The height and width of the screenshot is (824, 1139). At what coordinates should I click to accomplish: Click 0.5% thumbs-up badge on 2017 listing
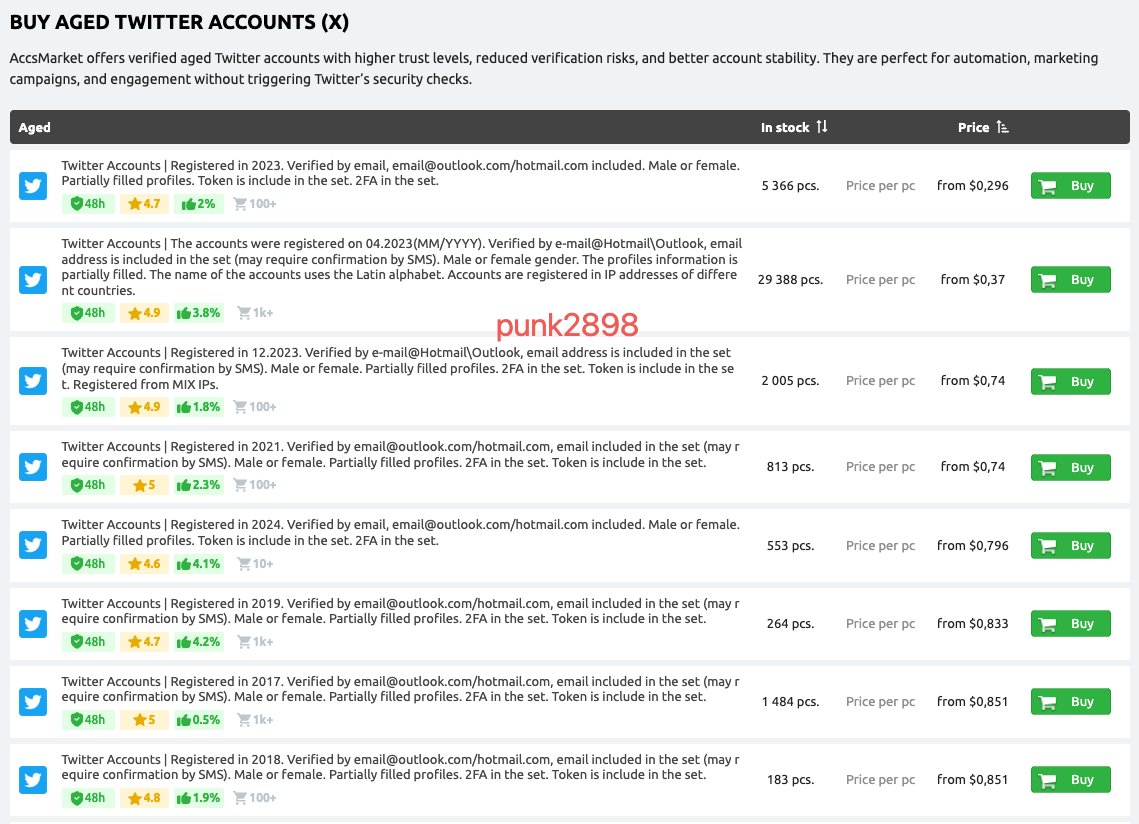coord(198,719)
